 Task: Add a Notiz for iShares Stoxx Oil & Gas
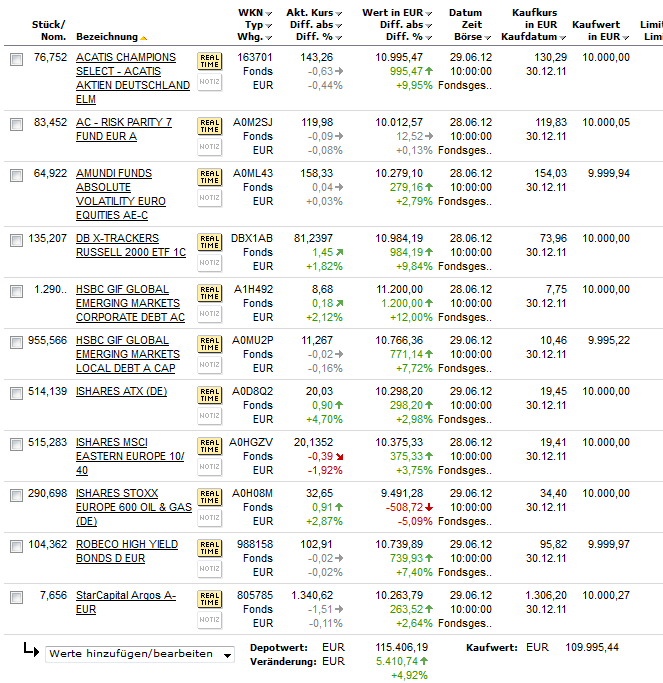tap(210, 517)
